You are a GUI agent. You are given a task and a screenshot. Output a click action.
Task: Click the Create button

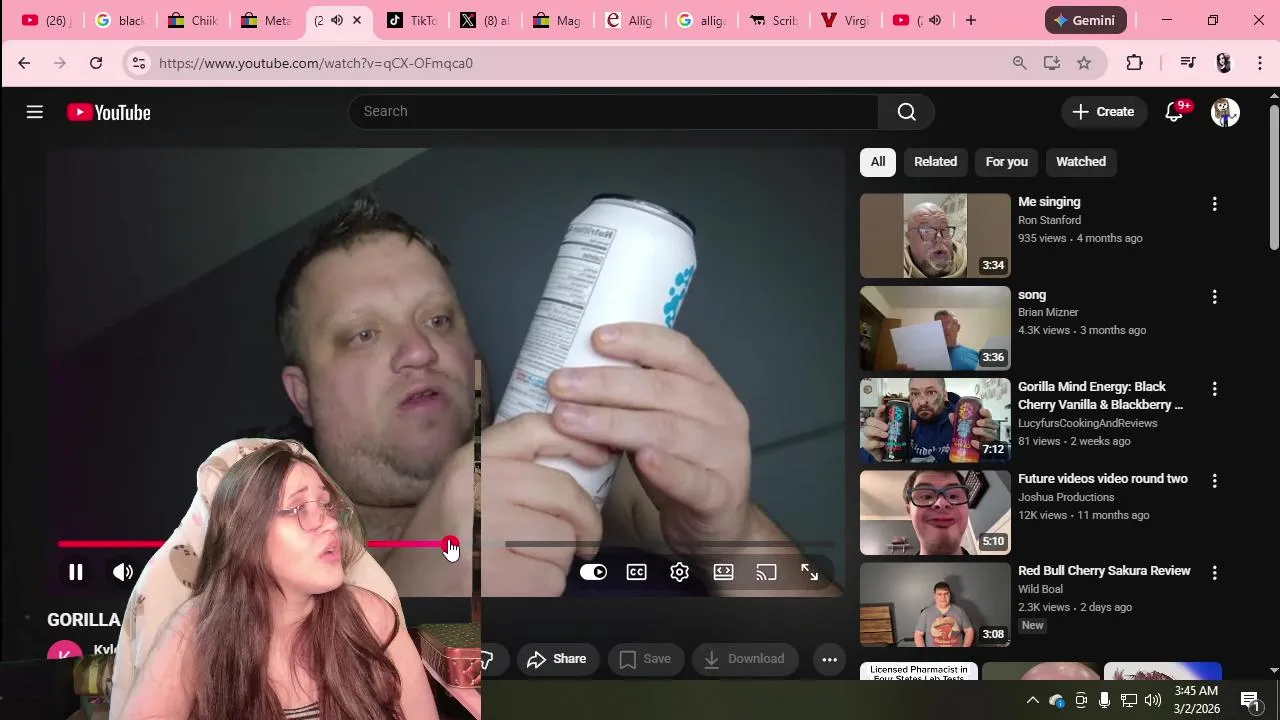1103,112
